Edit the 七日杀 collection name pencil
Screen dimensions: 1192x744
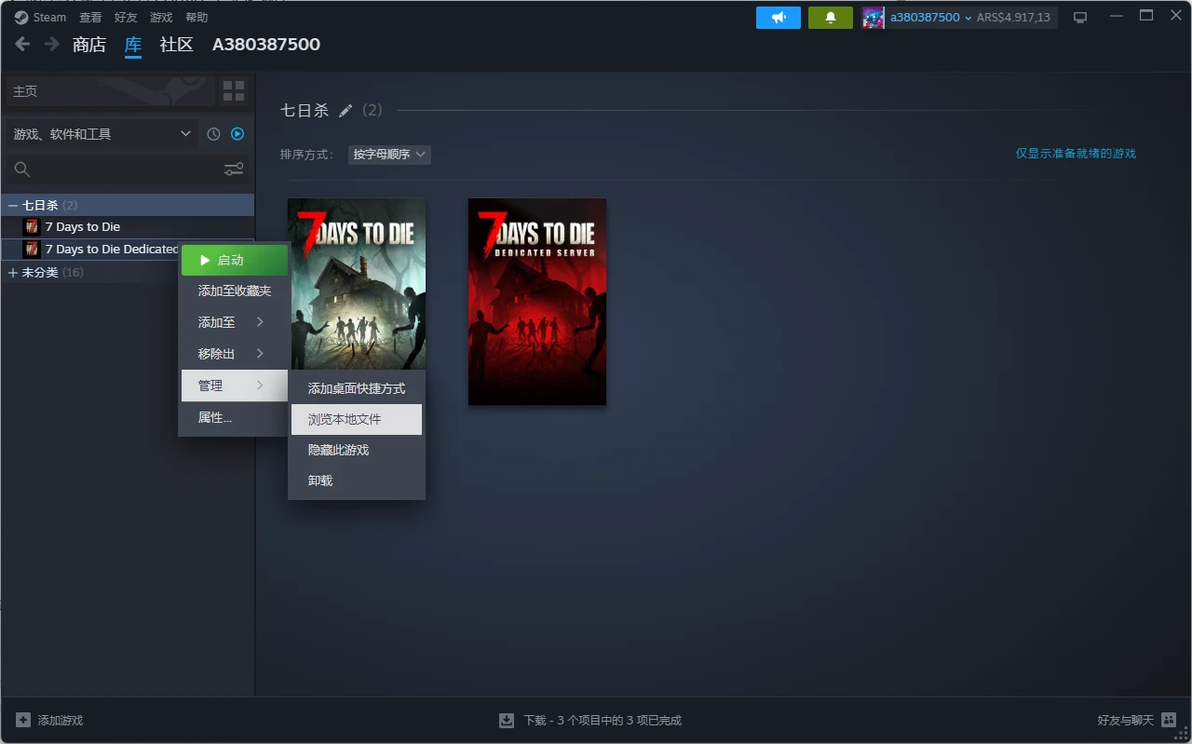pyautogui.click(x=345, y=111)
